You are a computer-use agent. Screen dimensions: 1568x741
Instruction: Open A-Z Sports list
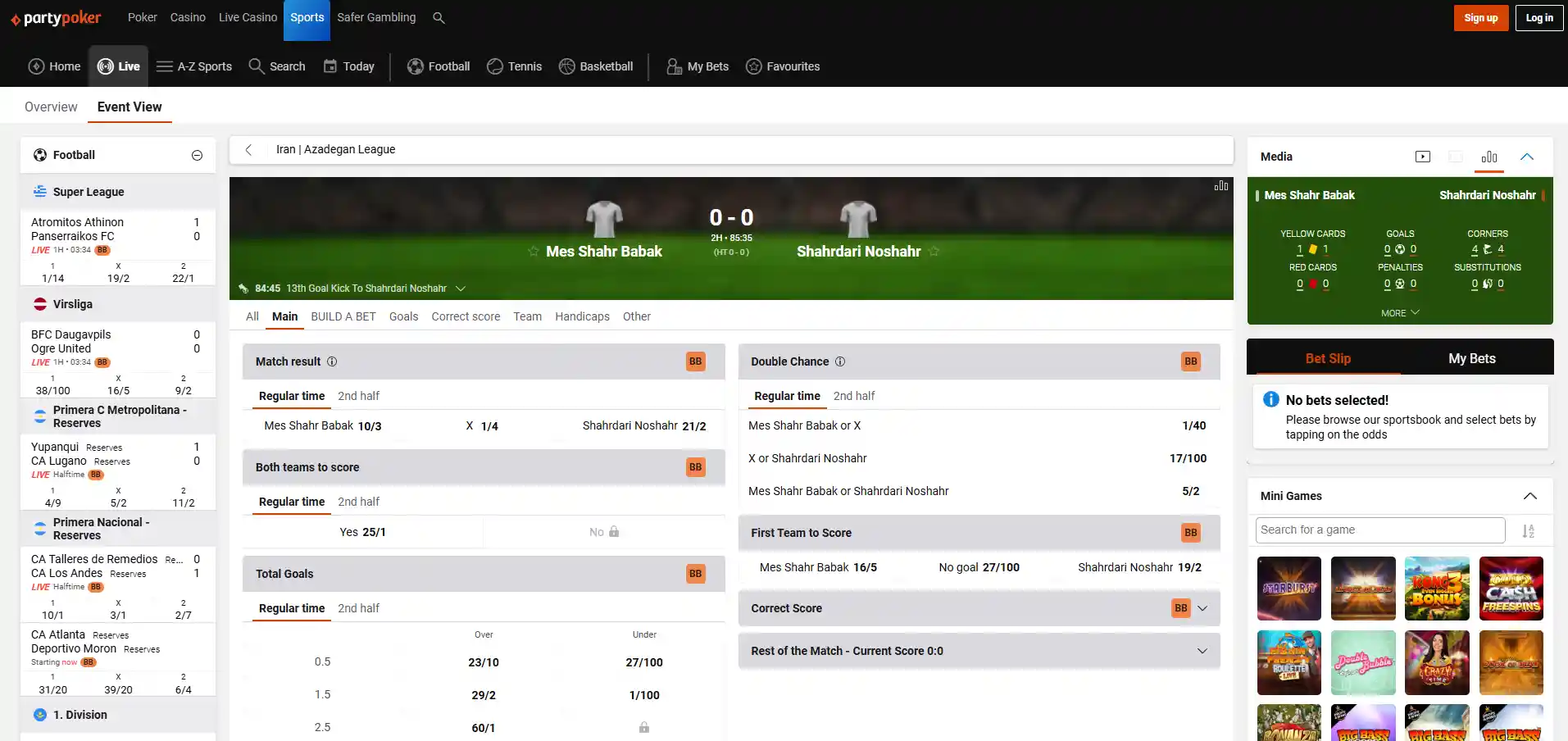(194, 66)
